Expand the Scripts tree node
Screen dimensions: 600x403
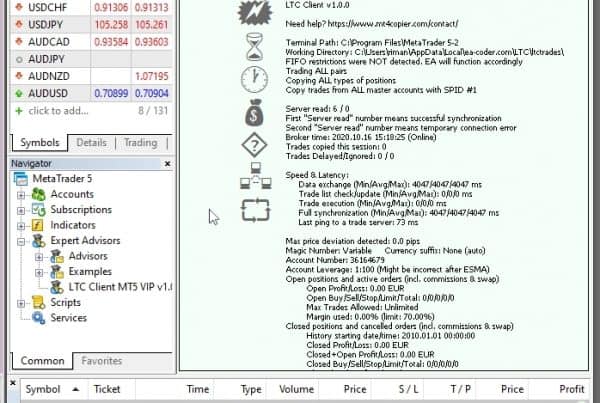[x=21, y=303]
